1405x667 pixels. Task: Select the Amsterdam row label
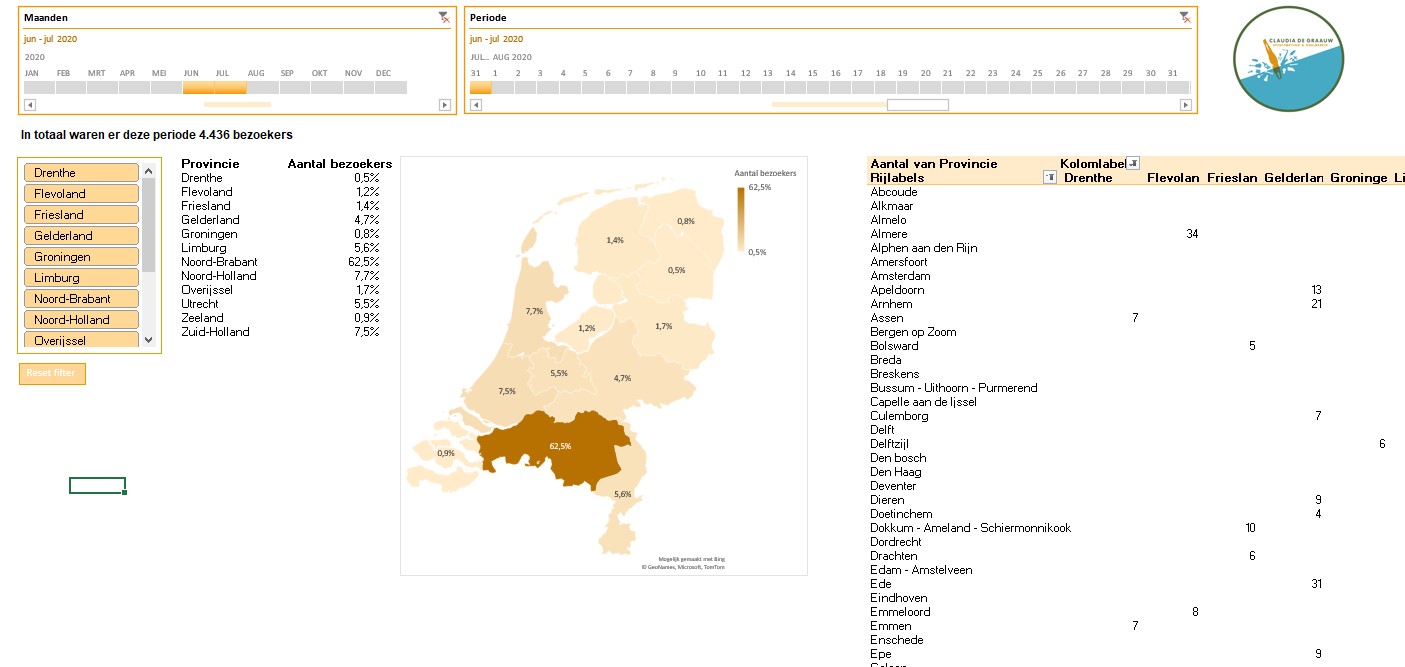(900, 276)
